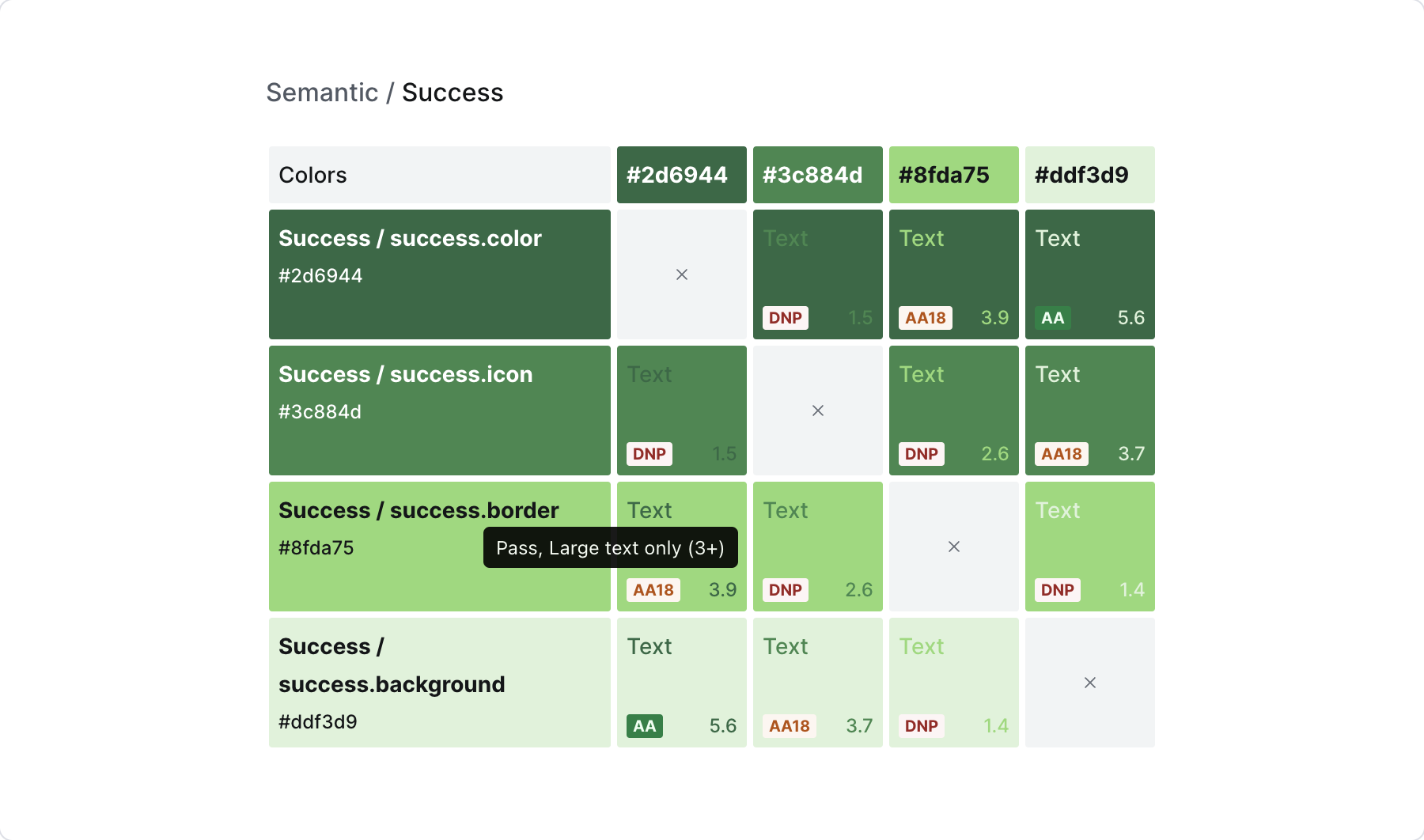This screenshot has width=1424, height=840.
Task: Click the X icon in success.icon row
Action: point(818,411)
